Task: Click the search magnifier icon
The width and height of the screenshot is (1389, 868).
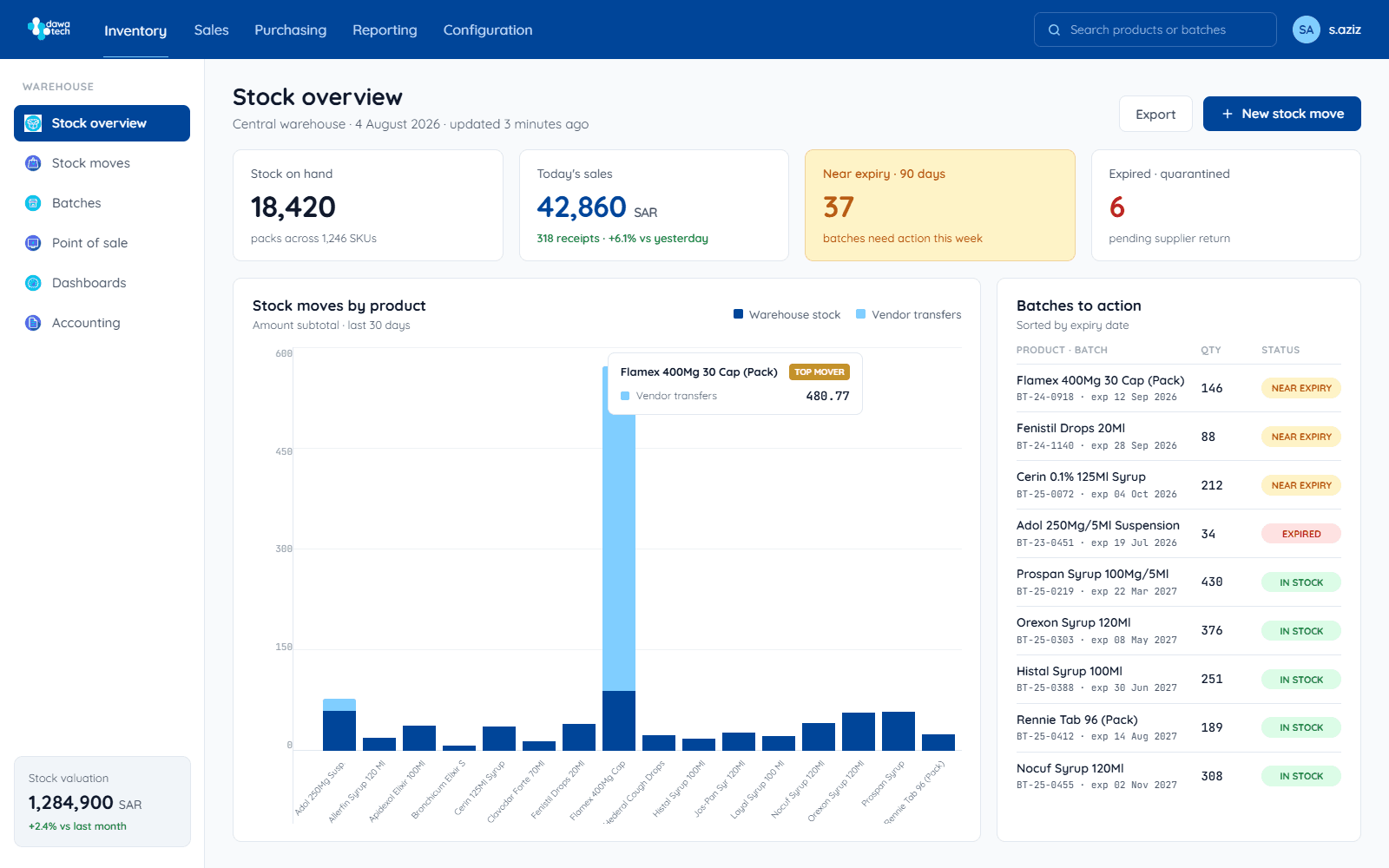Action: (1054, 30)
